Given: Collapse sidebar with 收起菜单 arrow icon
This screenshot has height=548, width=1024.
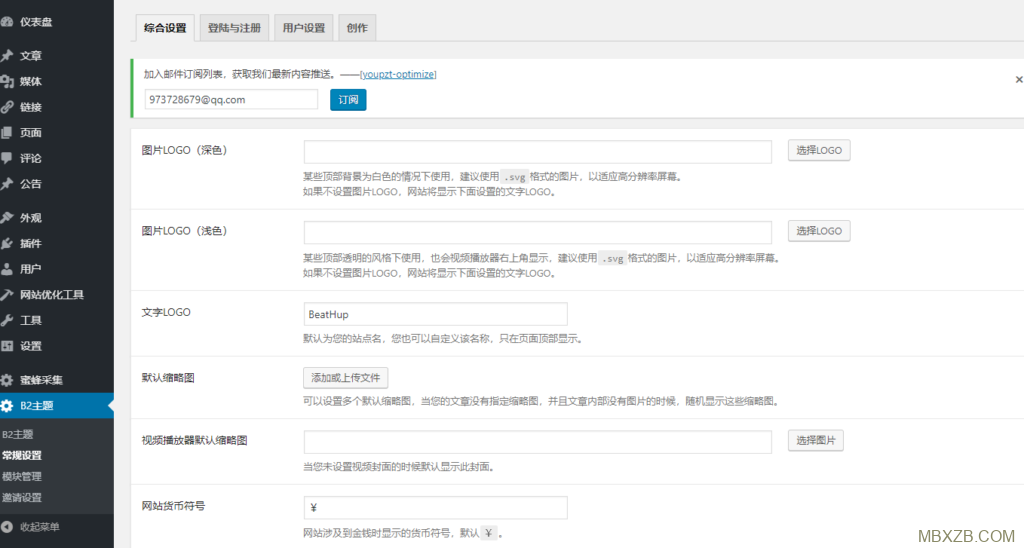Looking at the screenshot, I should tap(7, 526).
